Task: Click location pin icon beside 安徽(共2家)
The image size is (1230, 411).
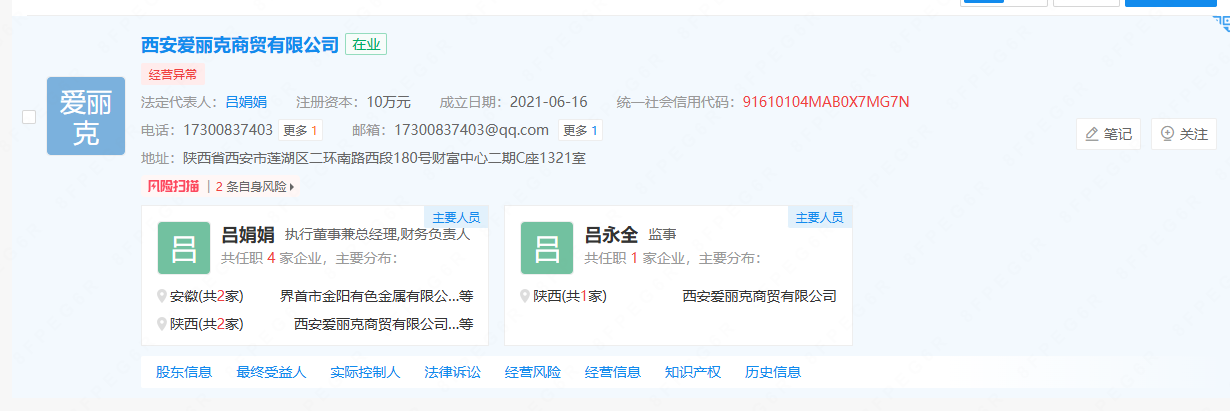Action: pos(162,296)
